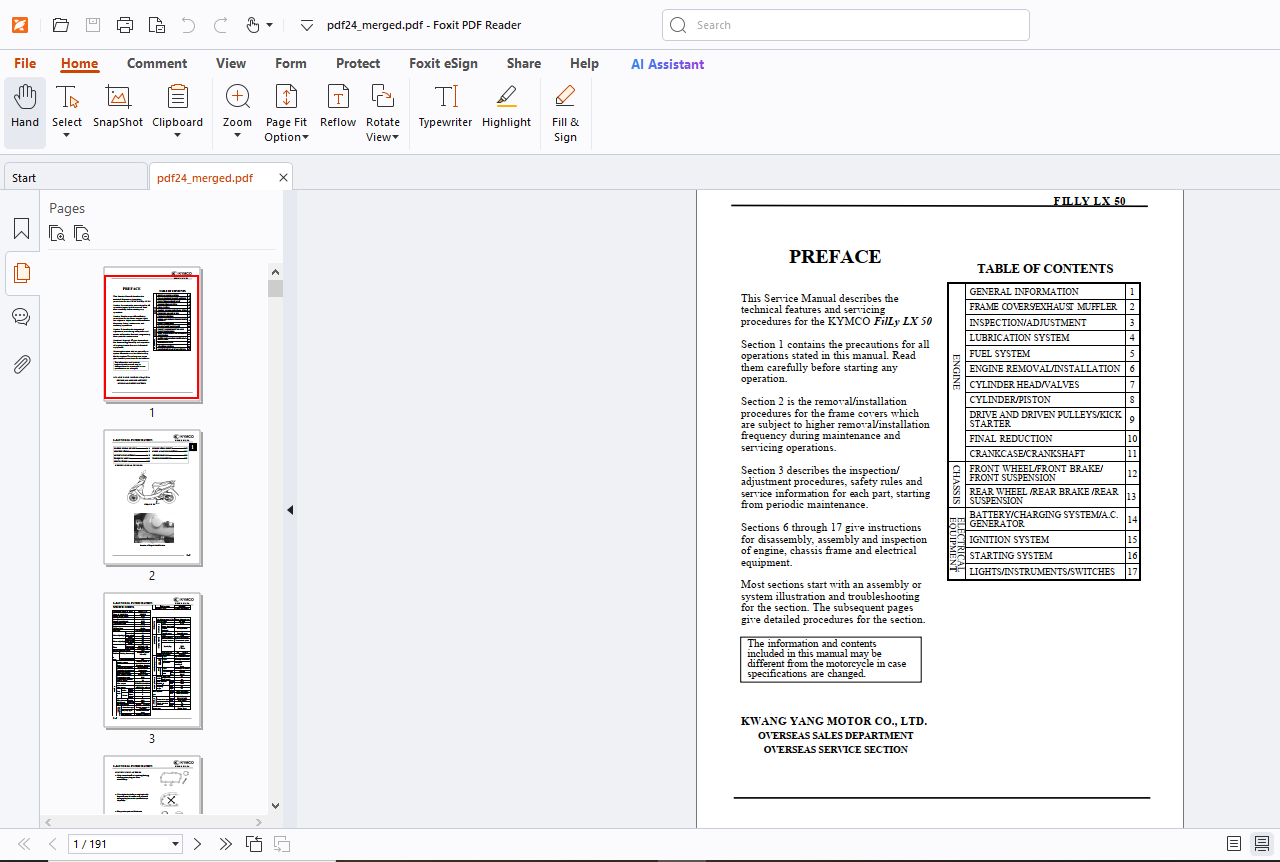
Task: Switch to the Protect ribbon tab
Action: point(358,63)
